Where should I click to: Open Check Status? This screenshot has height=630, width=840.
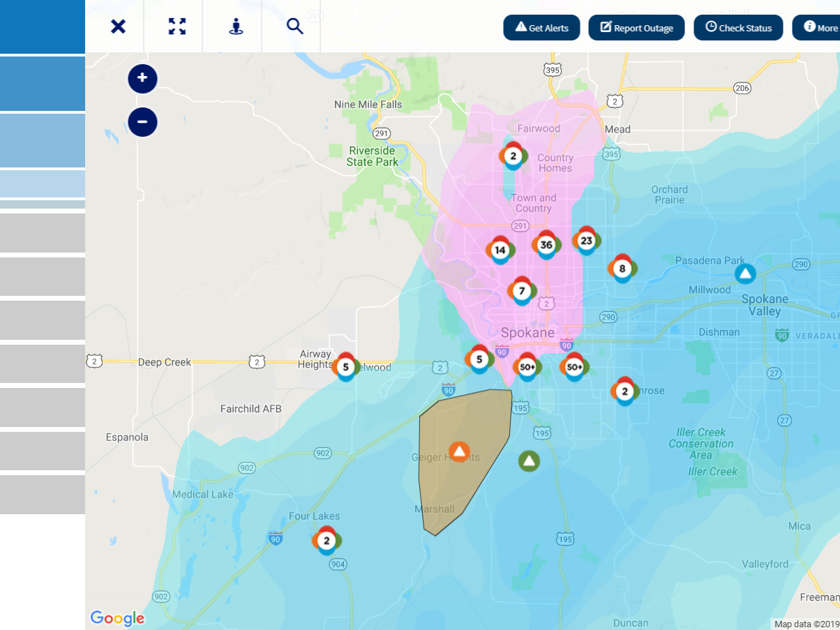[738, 28]
